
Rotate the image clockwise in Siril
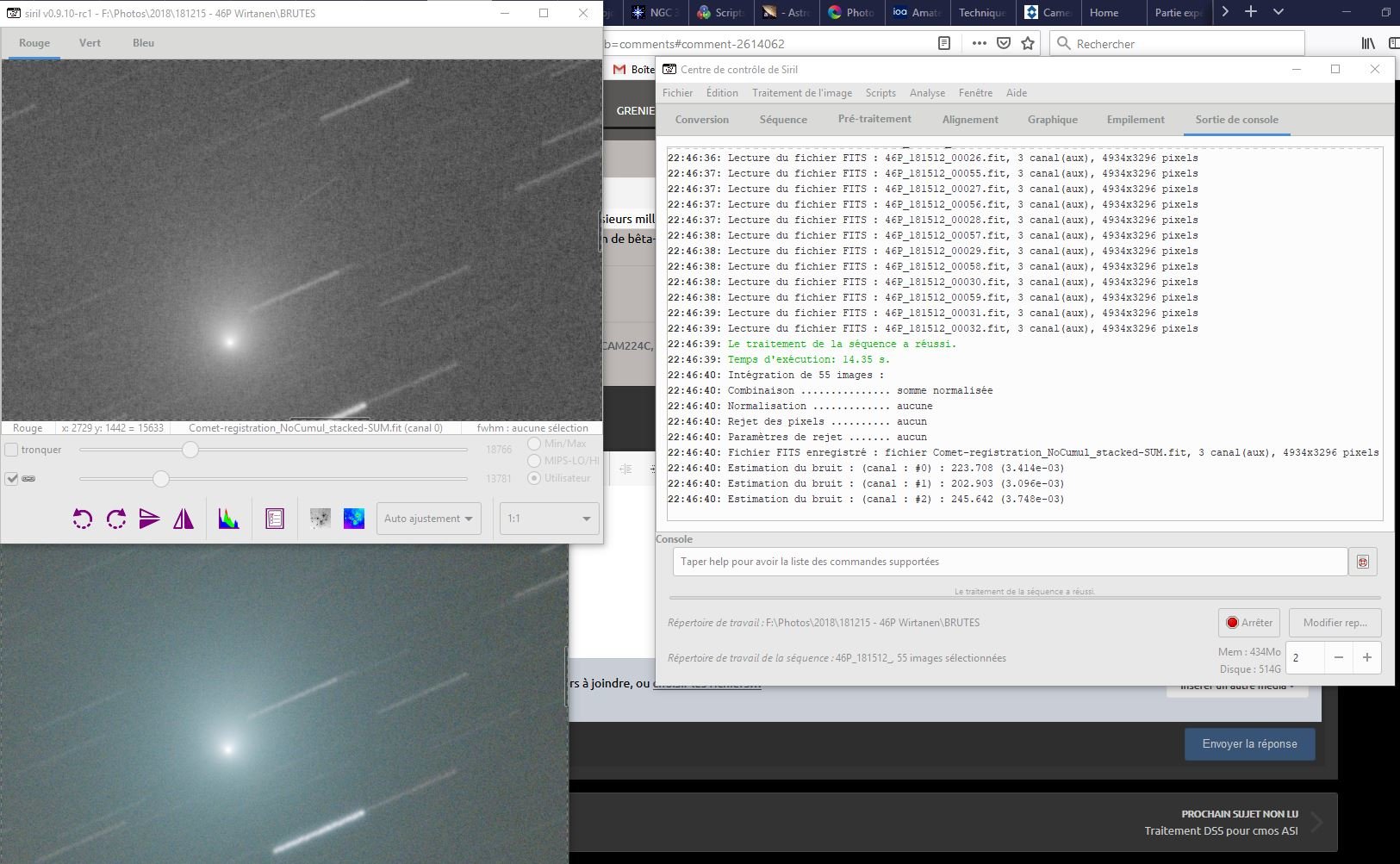pos(116,519)
